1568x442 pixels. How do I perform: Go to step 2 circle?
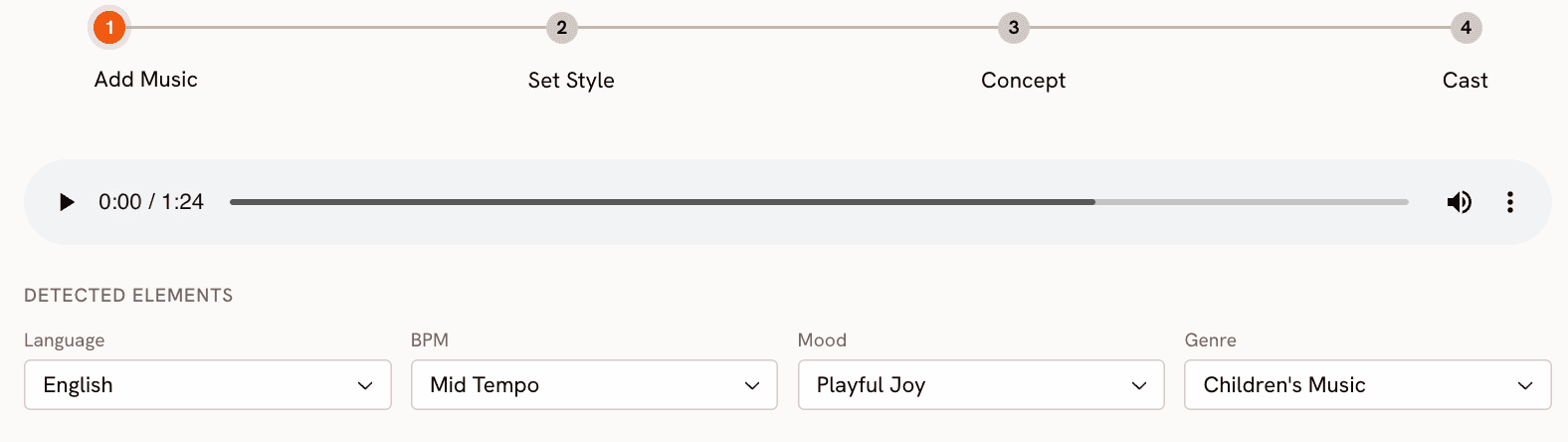[x=562, y=27]
